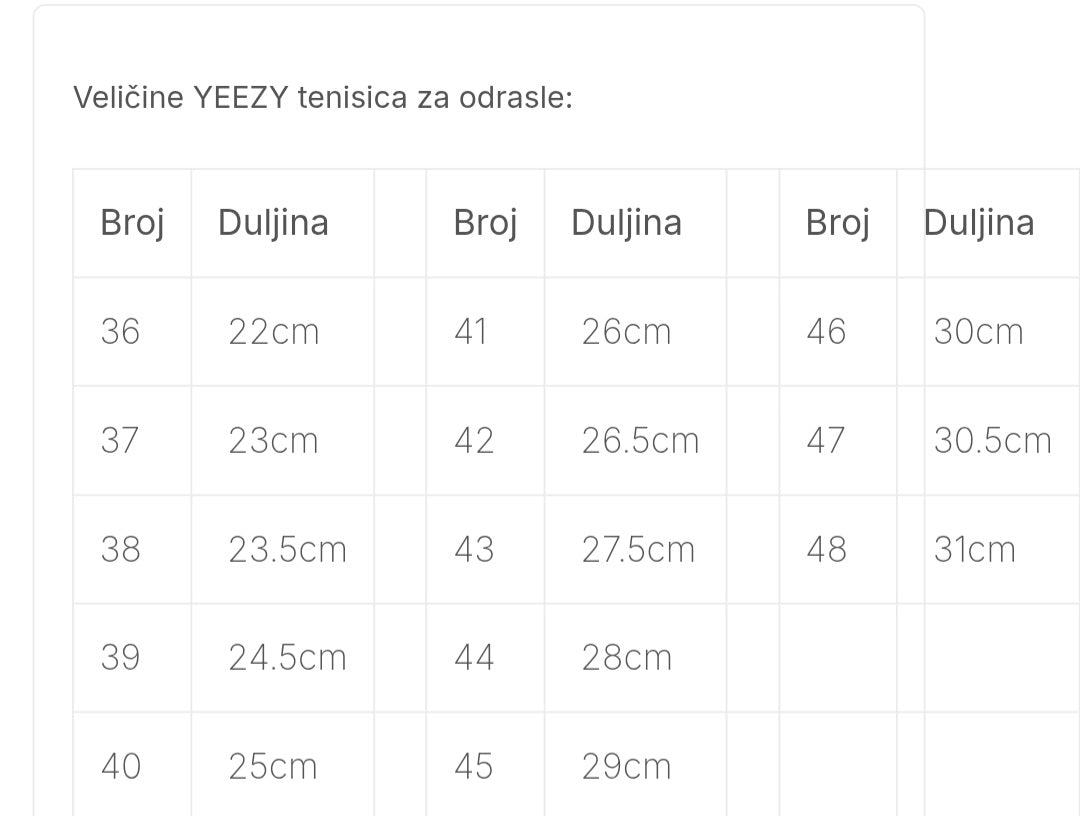The height and width of the screenshot is (816, 1080).
Task: Click the 29cm length cell
Action: point(626,767)
